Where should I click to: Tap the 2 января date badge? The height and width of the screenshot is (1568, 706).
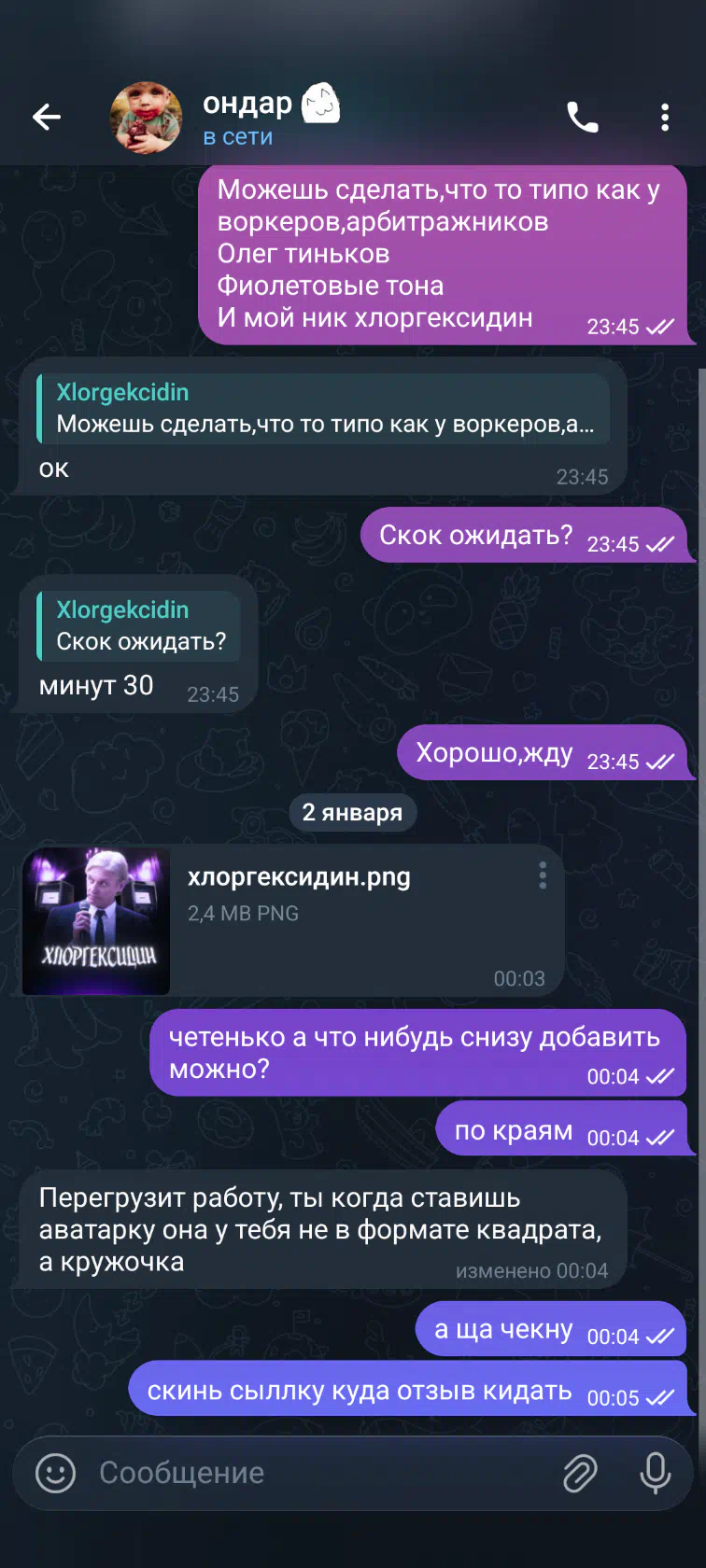(x=353, y=812)
